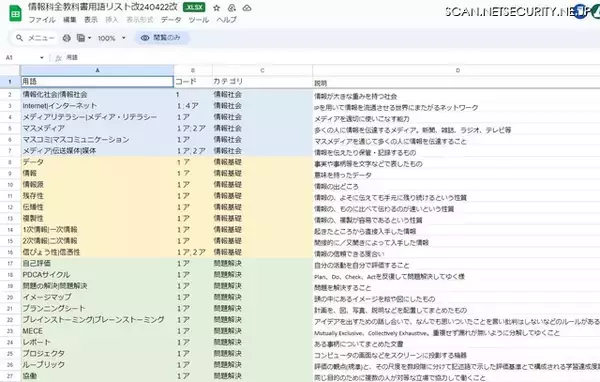This screenshot has height=382, width=600.
Task: Select description cell 意味を持ったデータ
Action: coord(456,175)
